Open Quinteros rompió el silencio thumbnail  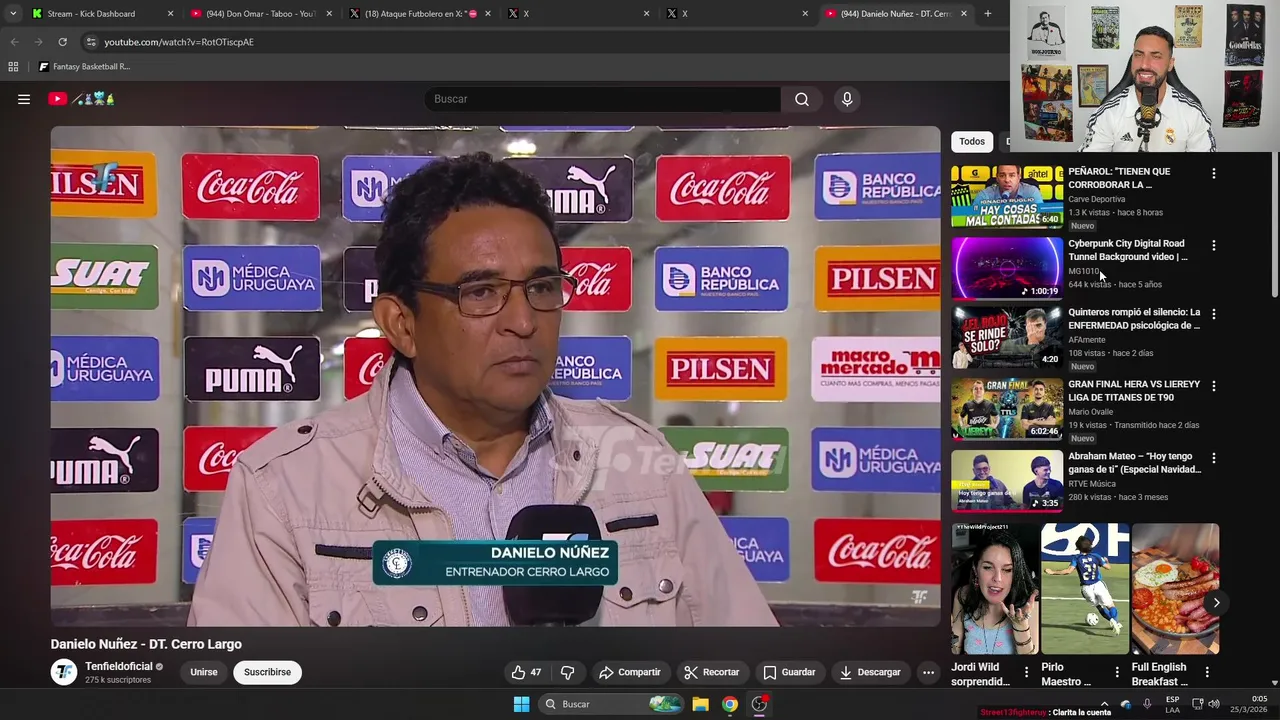pyautogui.click(x=1007, y=337)
